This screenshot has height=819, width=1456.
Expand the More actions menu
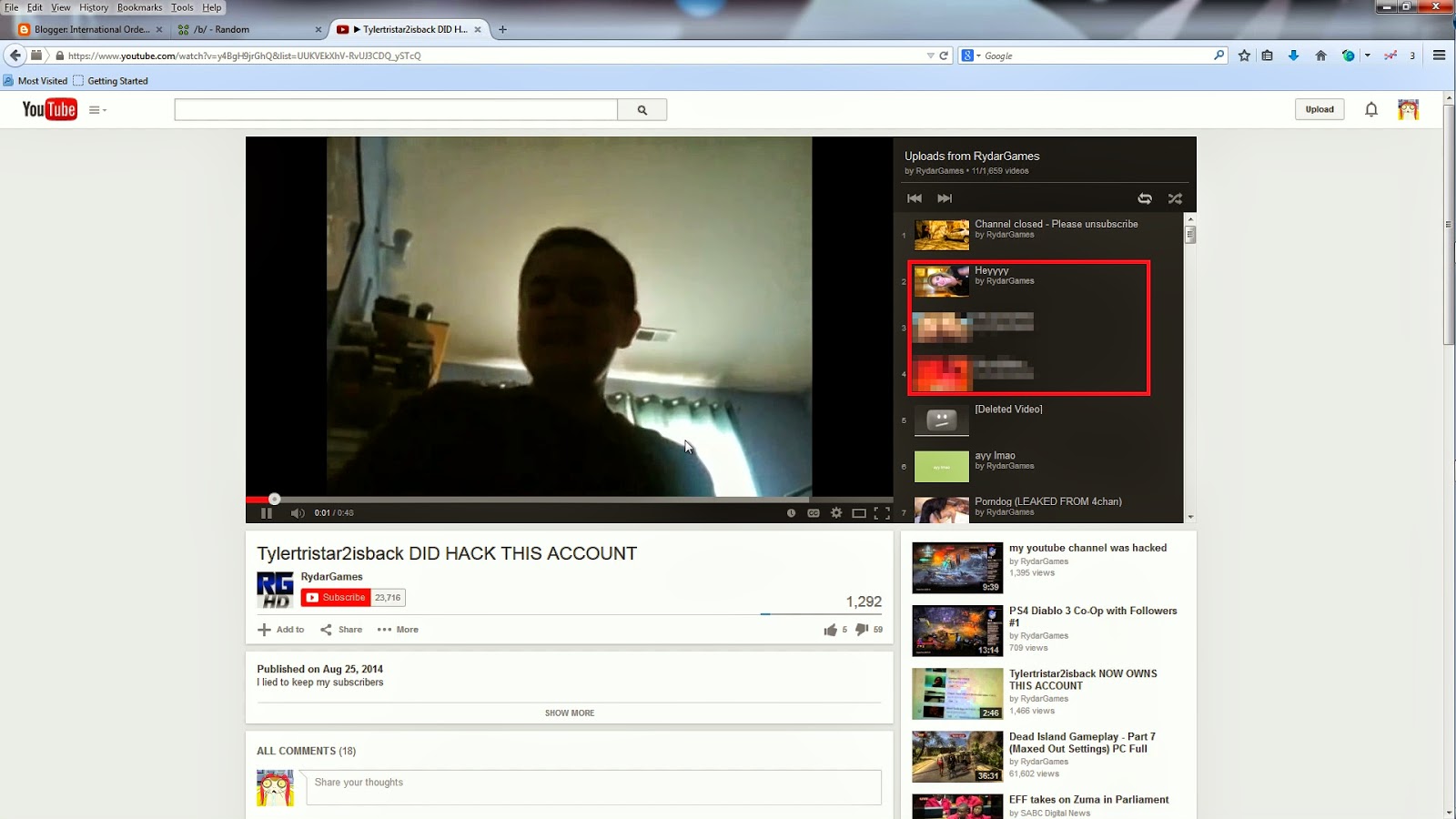(x=398, y=630)
